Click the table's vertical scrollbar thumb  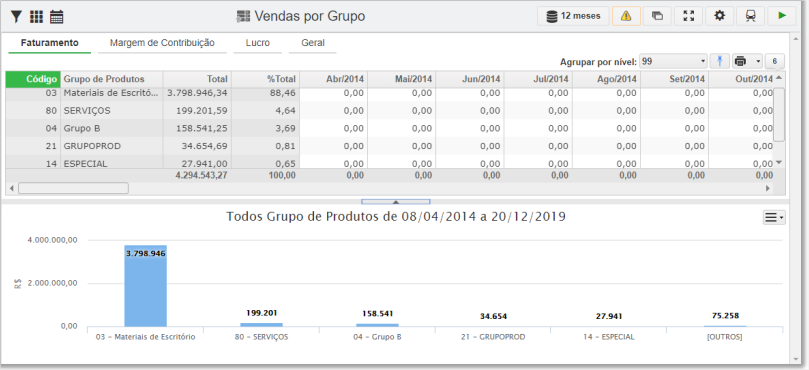tap(779, 114)
